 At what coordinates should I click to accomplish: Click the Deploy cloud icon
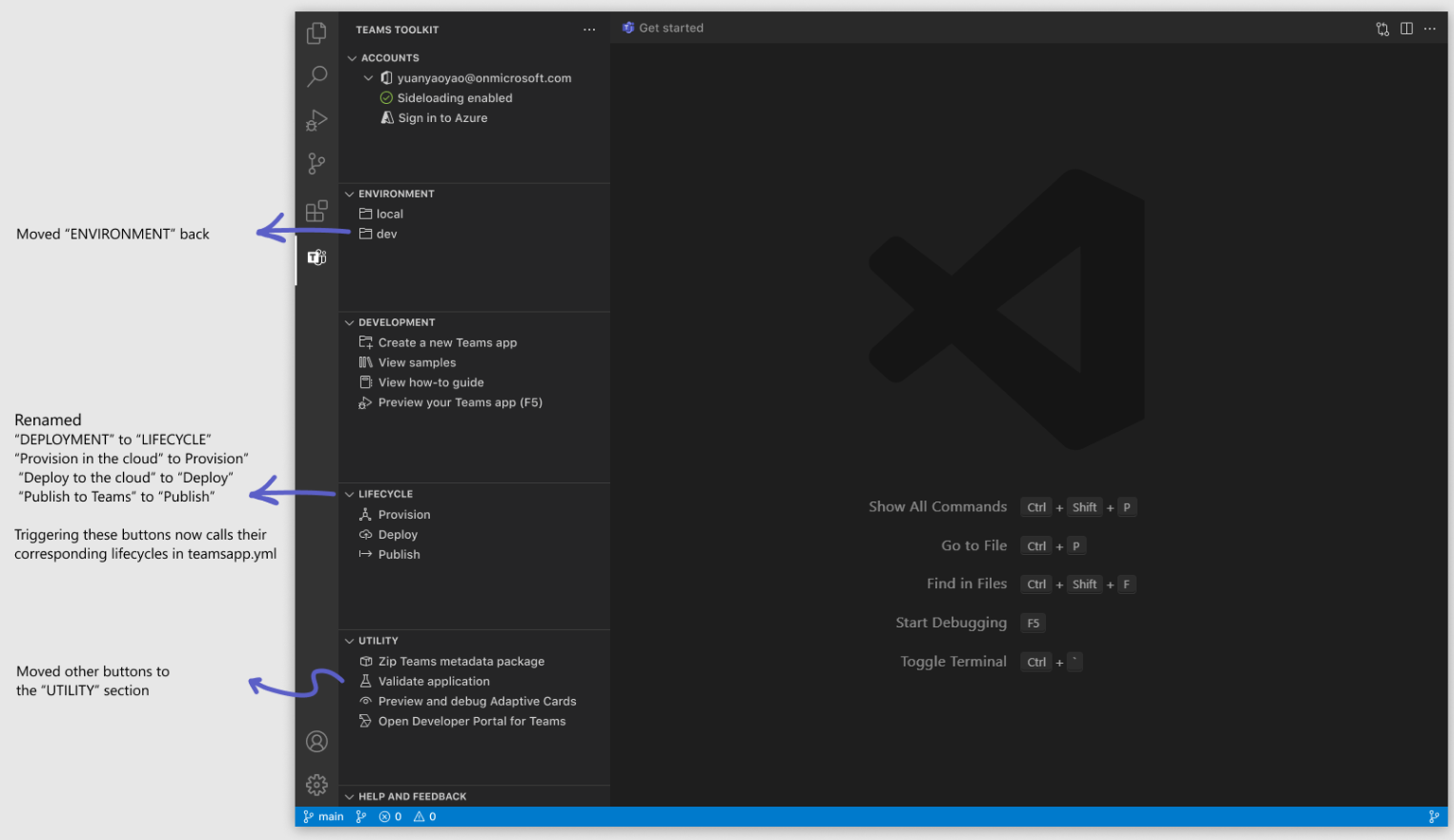pyautogui.click(x=365, y=534)
